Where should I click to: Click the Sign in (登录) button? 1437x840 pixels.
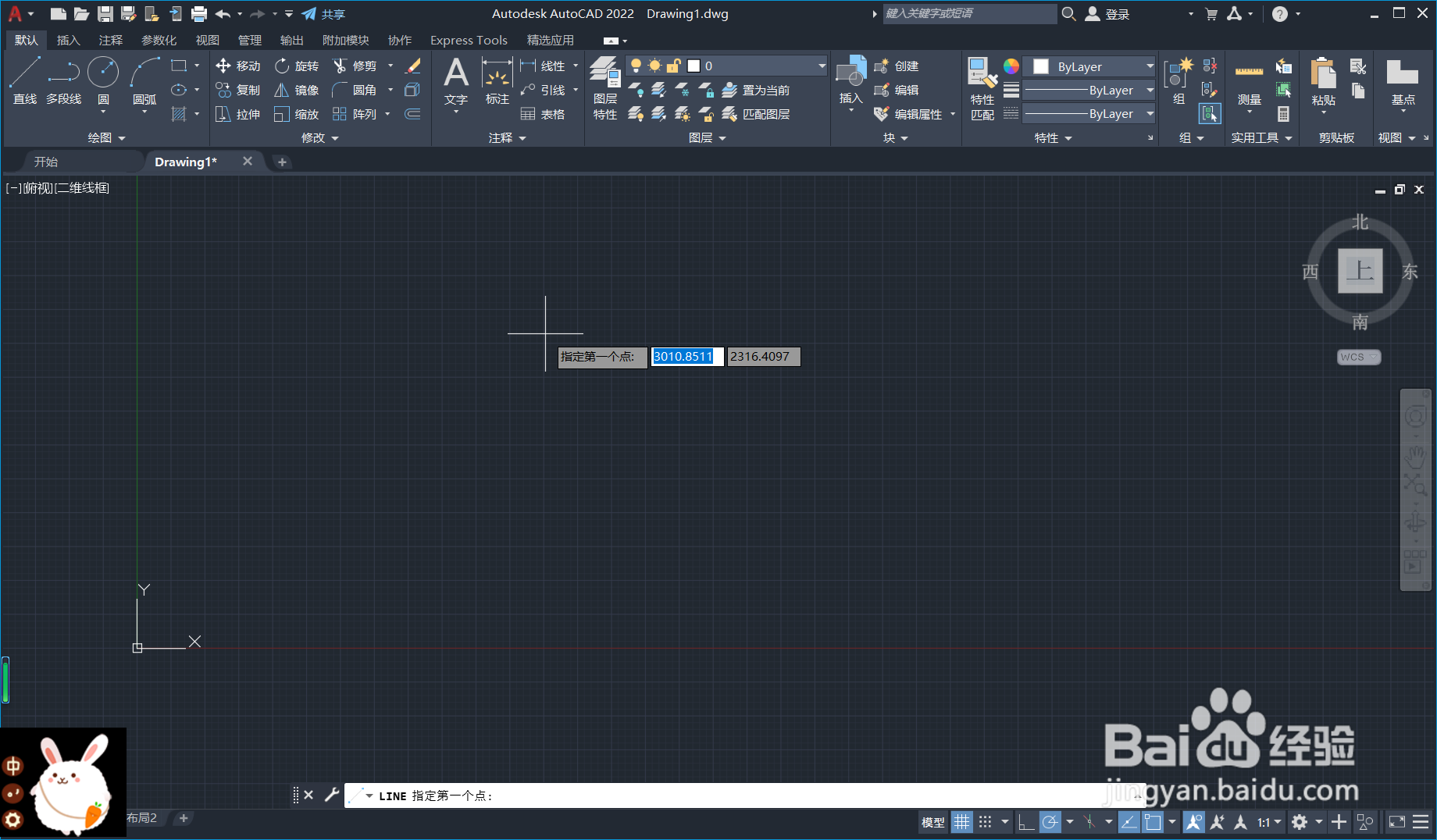1108,14
